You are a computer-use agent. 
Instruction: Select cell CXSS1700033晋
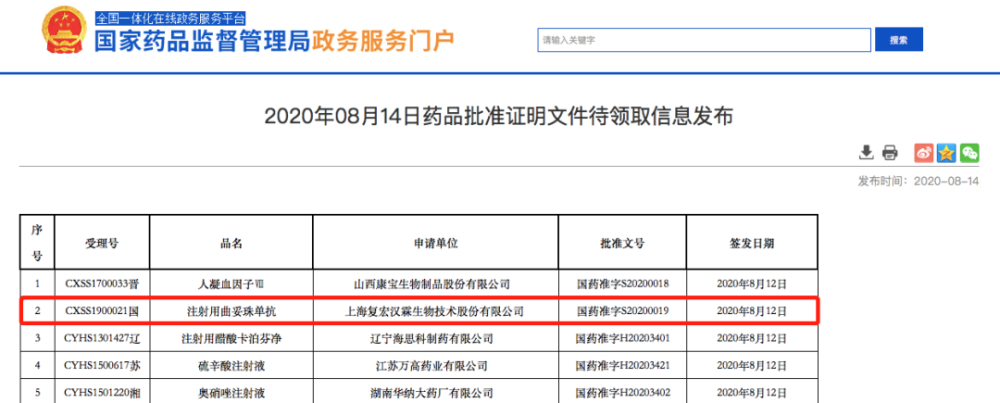point(102,284)
